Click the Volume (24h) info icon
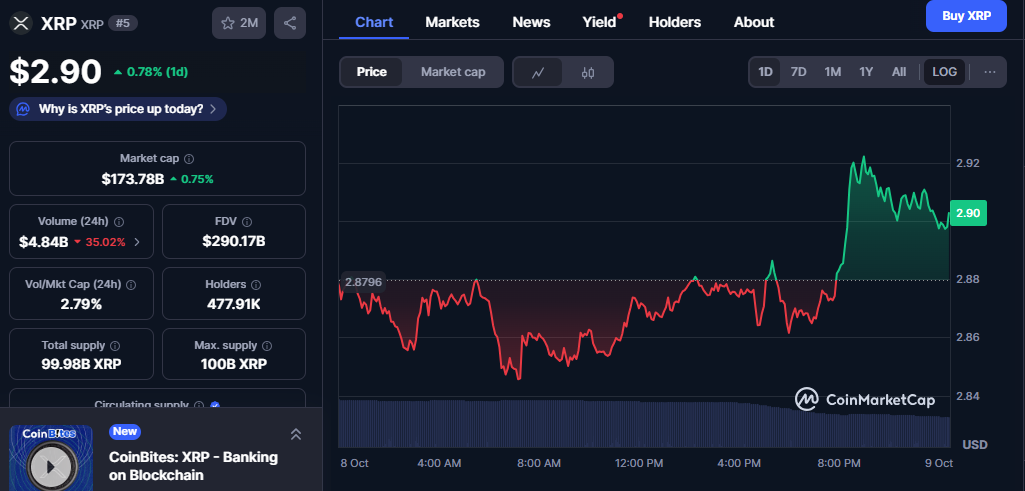This screenshot has width=1025, height=491. (119, 222)
